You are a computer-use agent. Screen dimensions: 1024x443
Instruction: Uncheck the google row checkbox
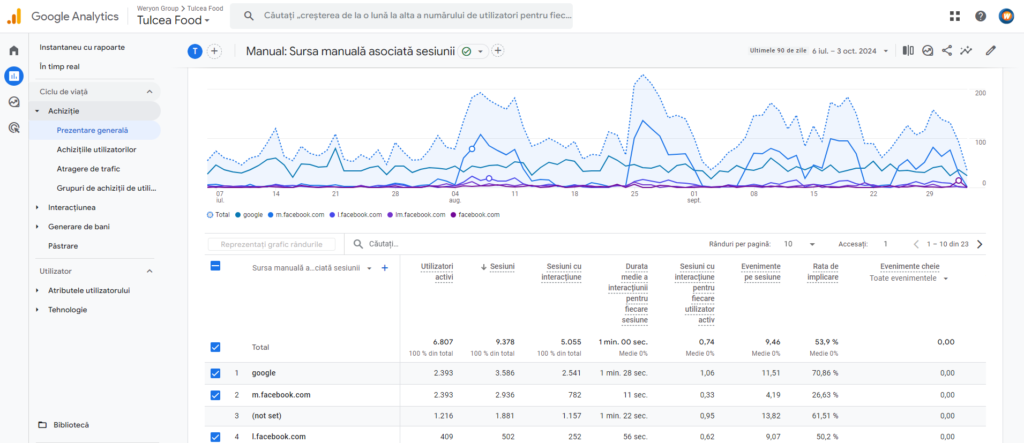[x=215, y=372]
